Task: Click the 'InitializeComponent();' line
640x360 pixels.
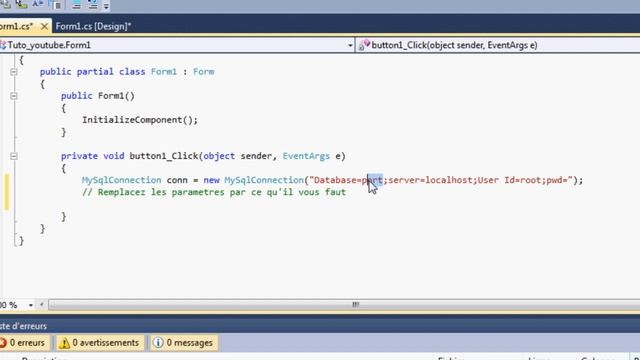Action: tap(140, 120)
